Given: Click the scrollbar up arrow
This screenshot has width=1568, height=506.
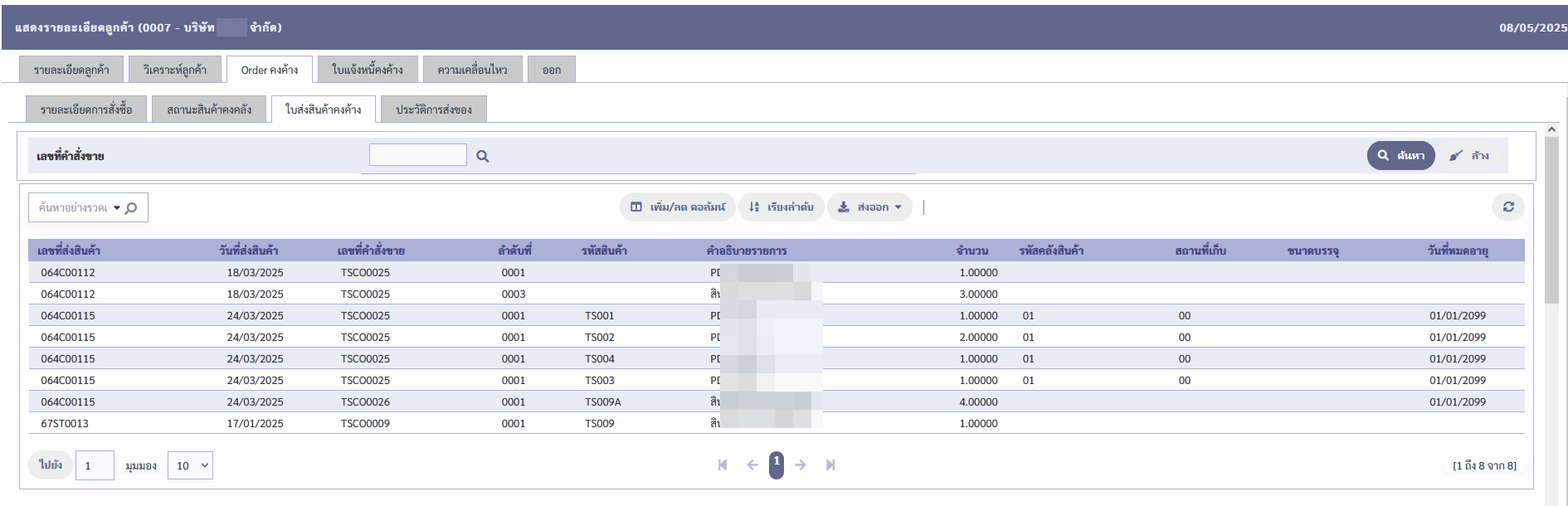Looking at the screenshot, I should [1551, 129].
